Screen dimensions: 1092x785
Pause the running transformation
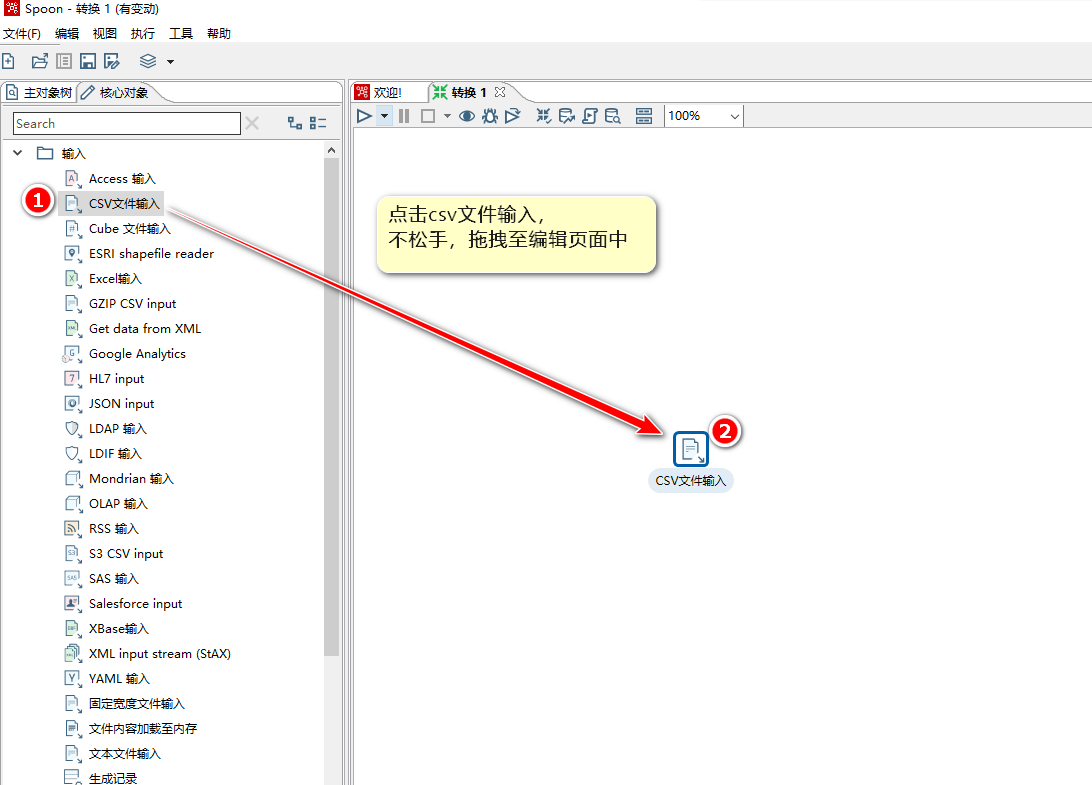coord(404,116)
